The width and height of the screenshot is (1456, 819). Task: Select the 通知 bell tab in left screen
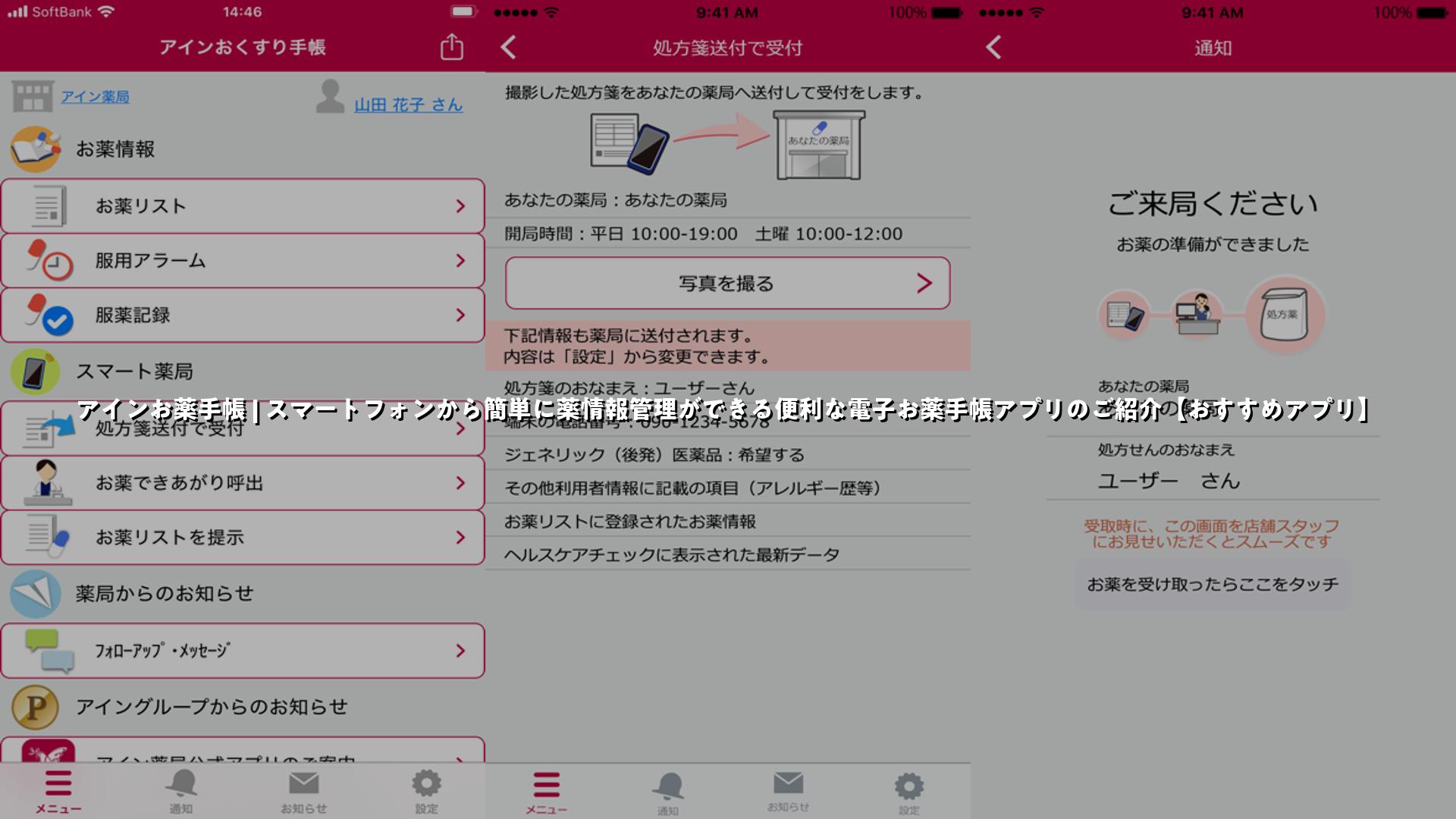click(181, 792)
